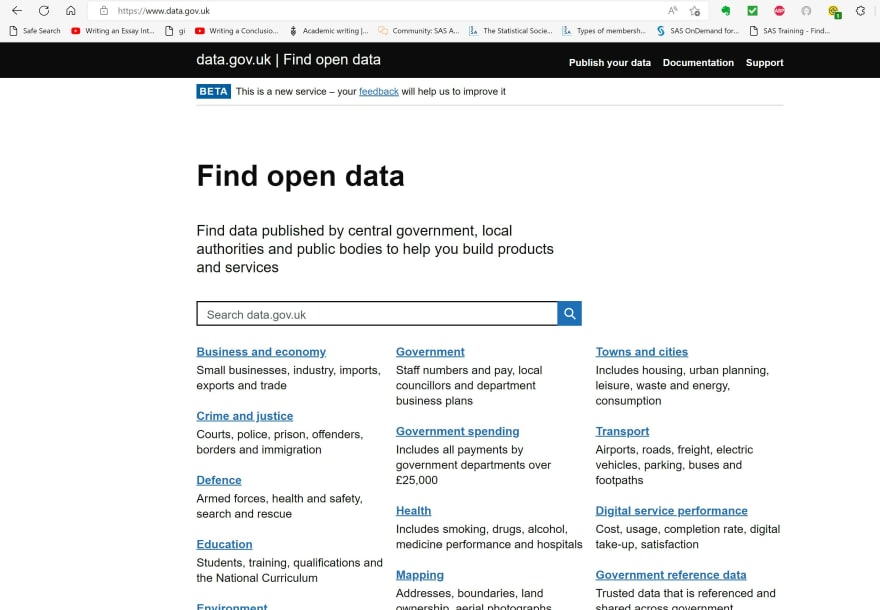The height and width of the screenshot is (610, 880).
Task: Open the Government category
Action: click(x=430, y=352)
